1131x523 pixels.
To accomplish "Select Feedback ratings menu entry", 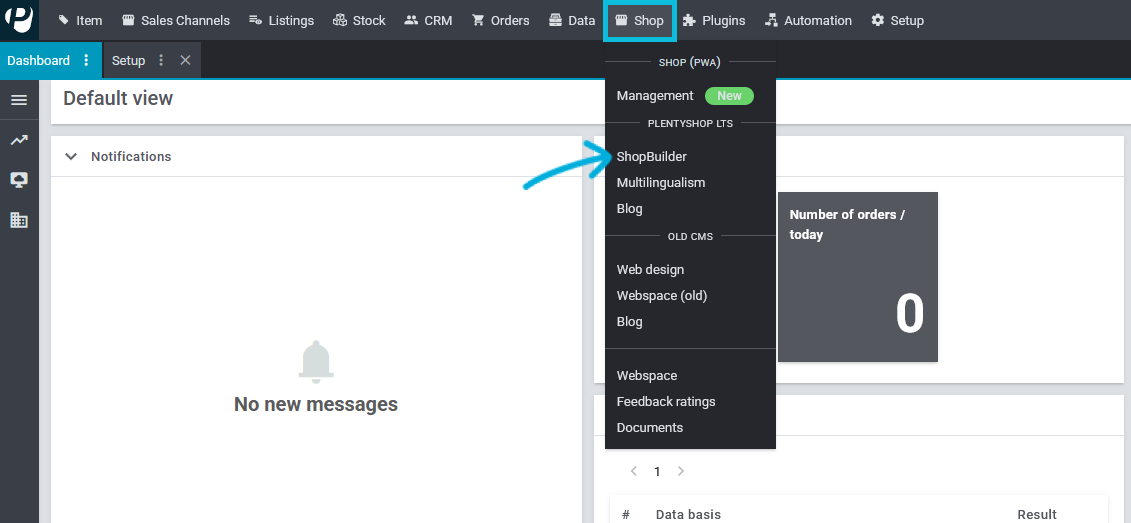I will tap(666, 401).
